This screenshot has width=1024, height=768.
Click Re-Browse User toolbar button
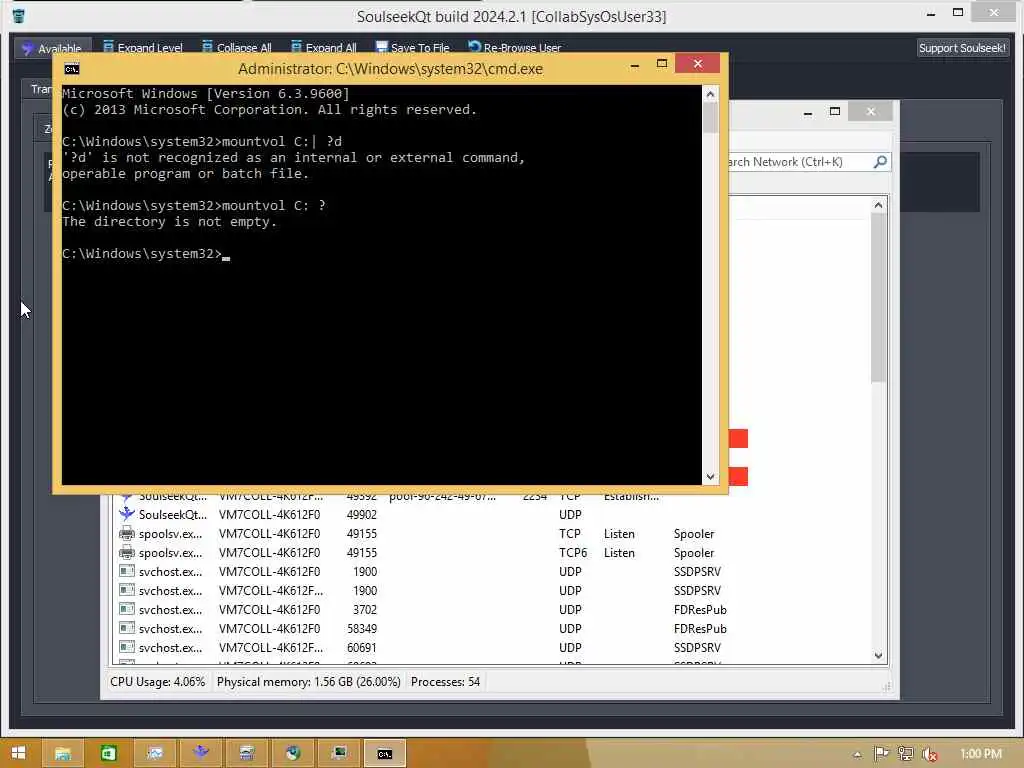[x=515, y=48]
